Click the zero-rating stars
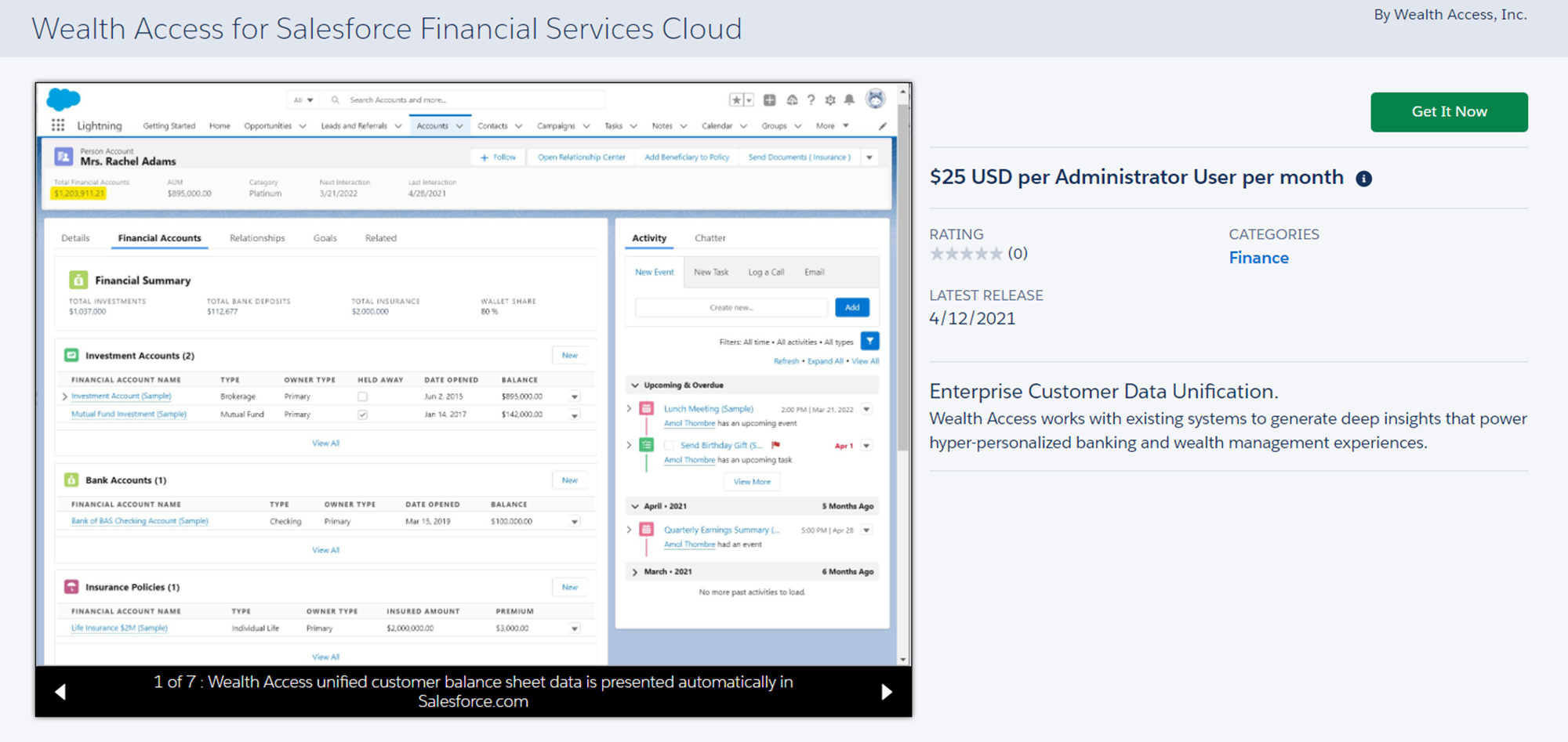This screenshot has height=742, width=1568. tap(966, 254)
